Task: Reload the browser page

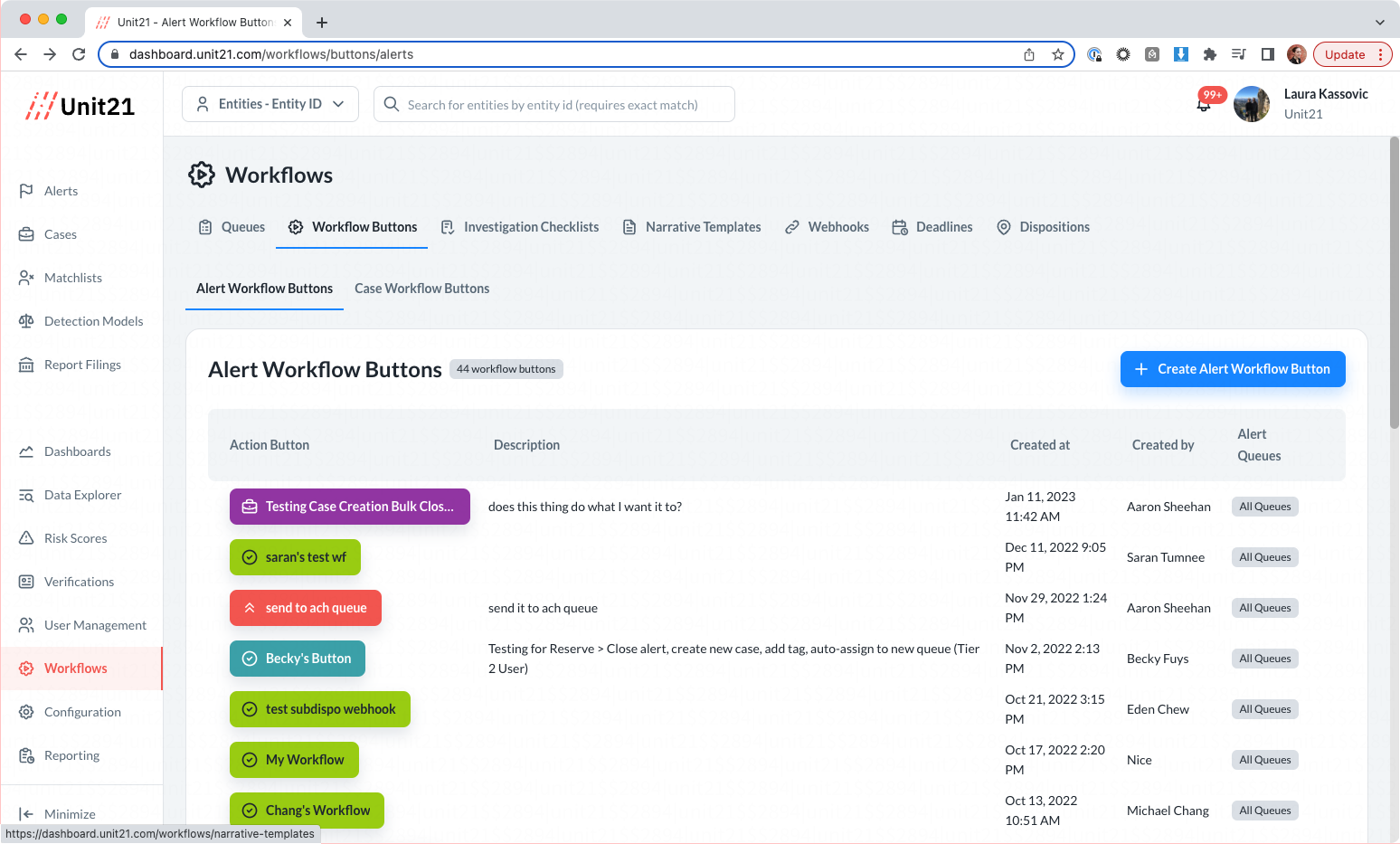Action: pyautogui.click(x=79, y=54)
